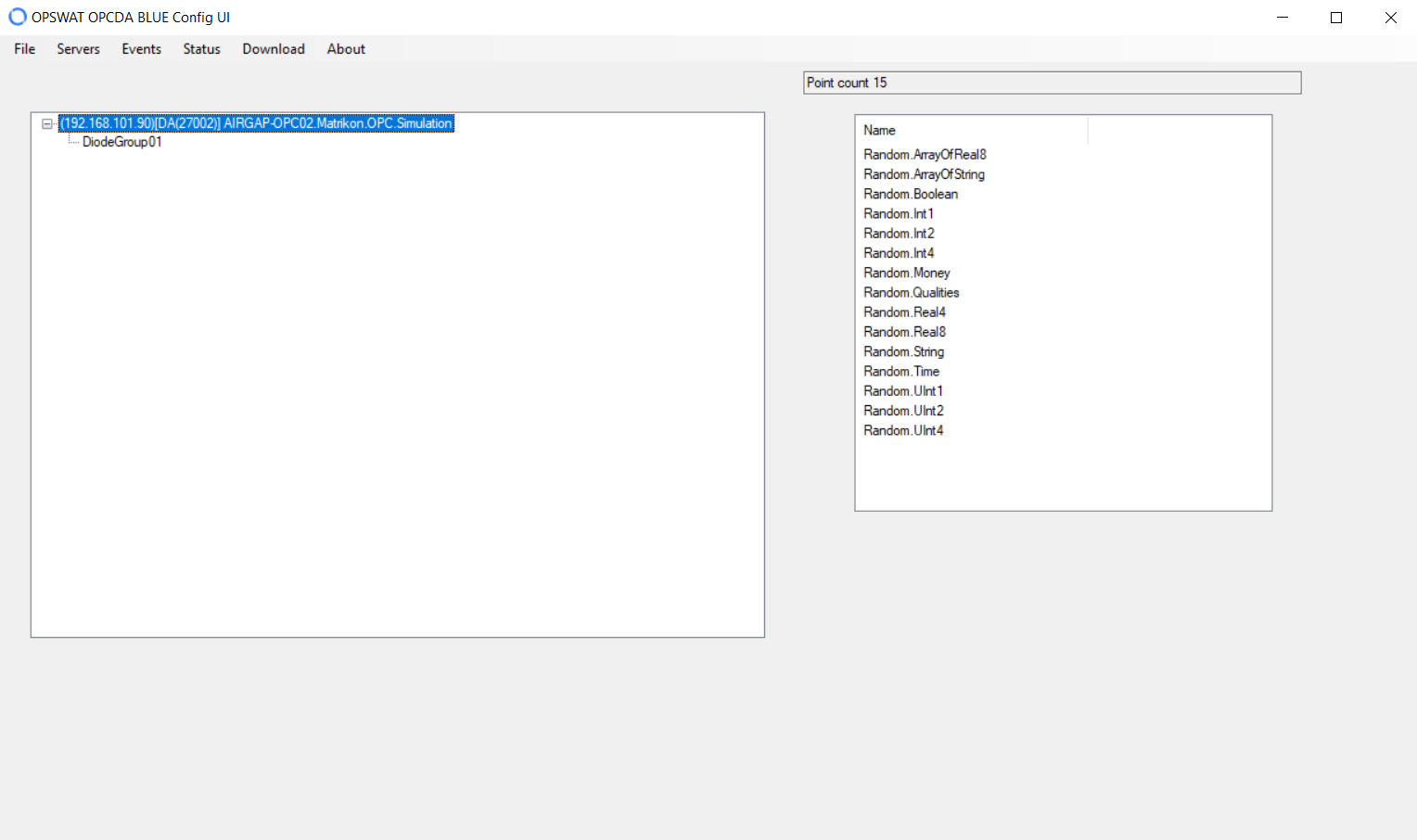Select the Random.Int4 point
1417x840 pixels.
point(899,253)
